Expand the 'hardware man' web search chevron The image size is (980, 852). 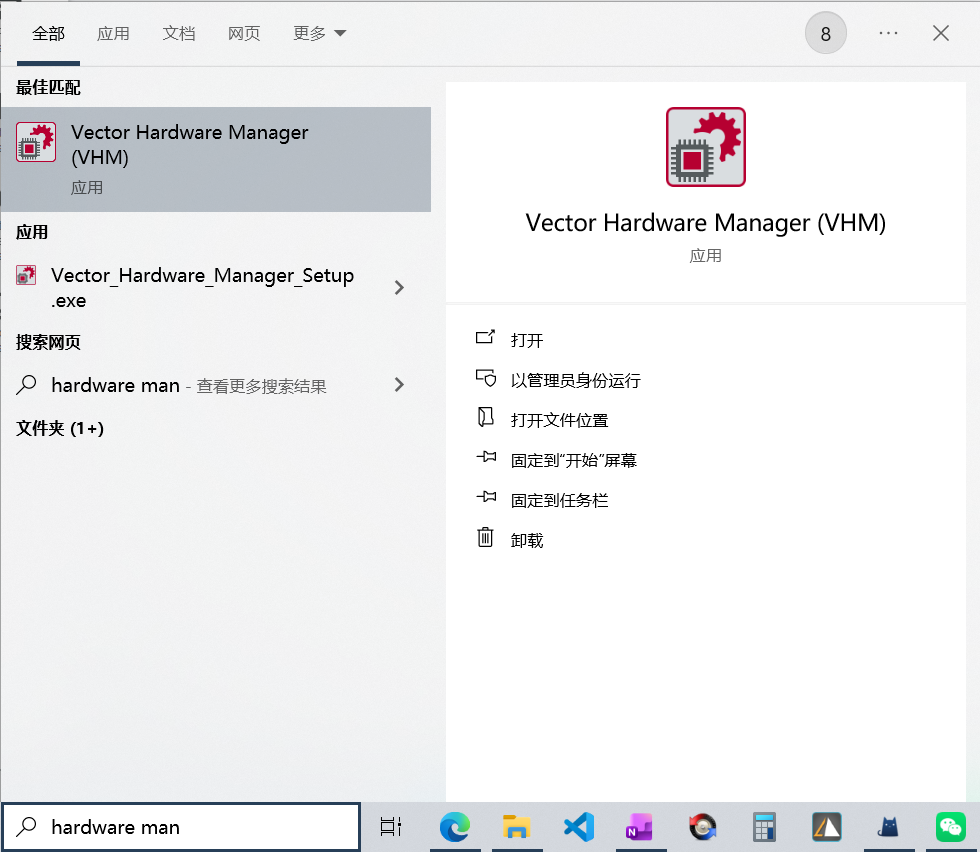pos(399,385)
